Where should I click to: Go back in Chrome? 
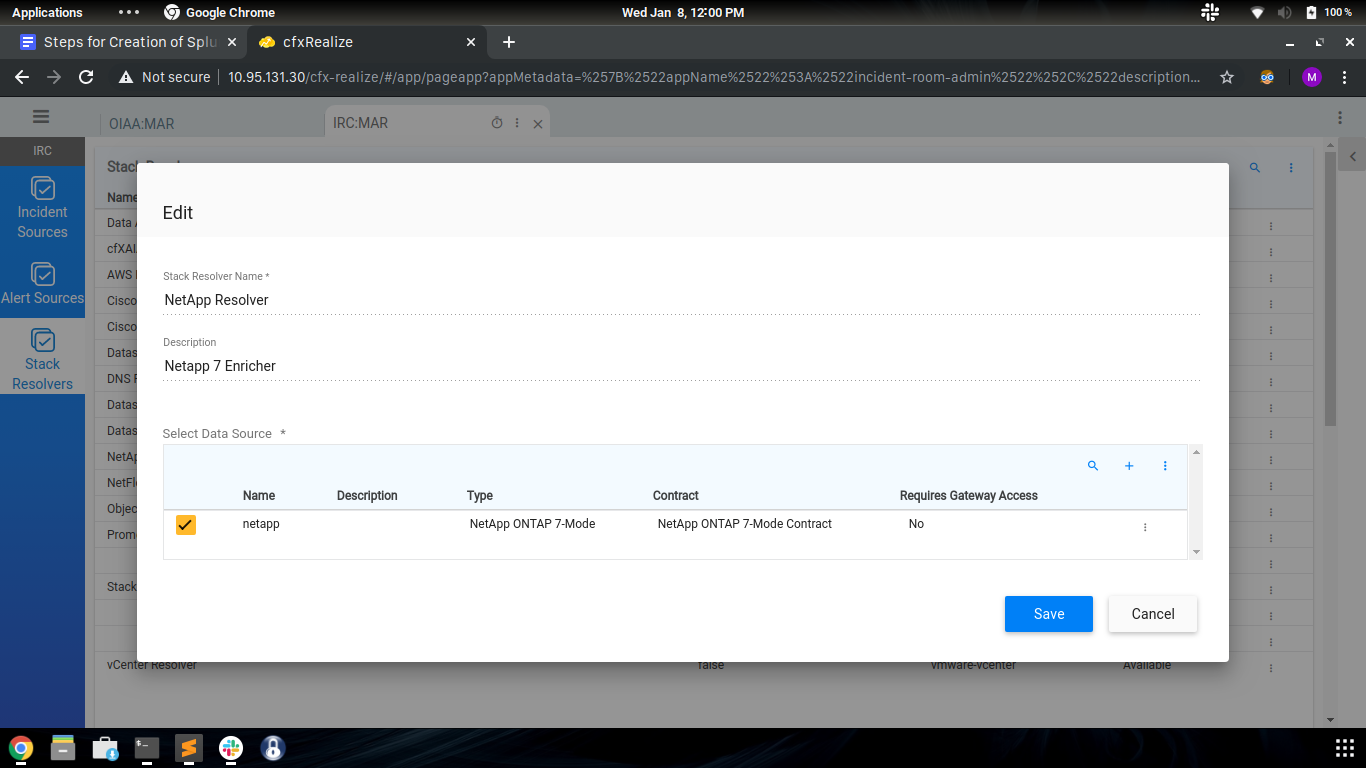(x=22, y=77)
